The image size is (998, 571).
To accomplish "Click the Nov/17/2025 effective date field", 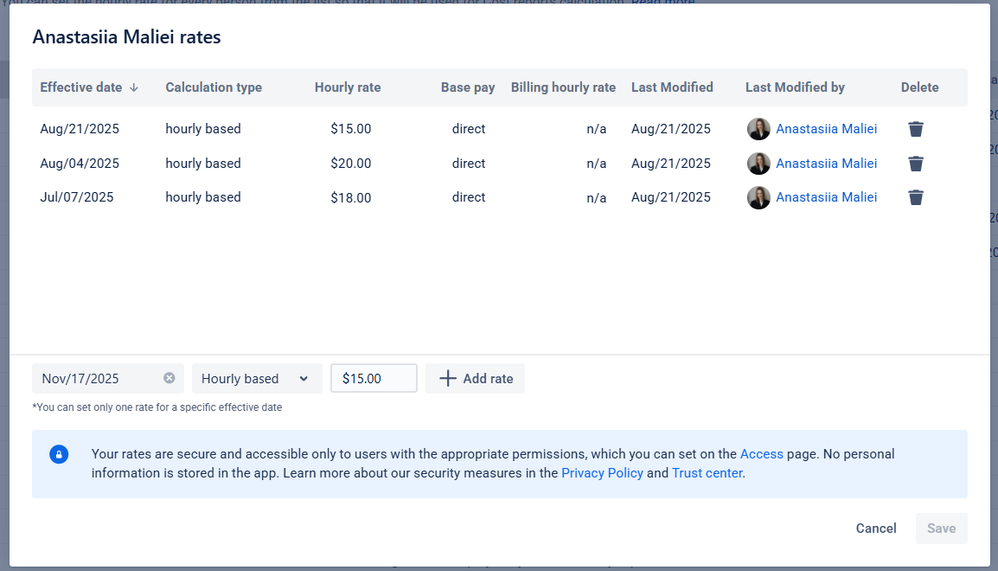I will (95, 378).
